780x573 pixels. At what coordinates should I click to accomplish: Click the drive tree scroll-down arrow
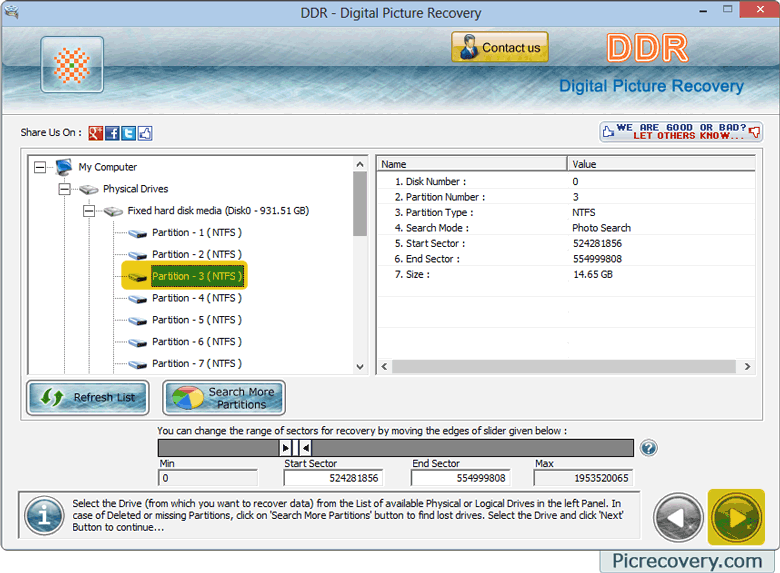pyautogui.click(x=360, y=367)
